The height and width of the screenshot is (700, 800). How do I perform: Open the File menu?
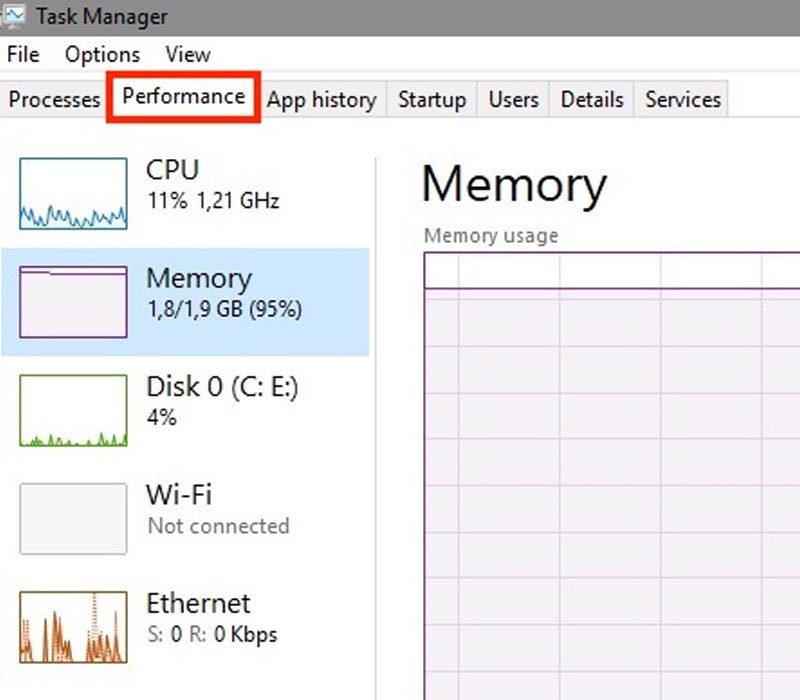point(22,55)
